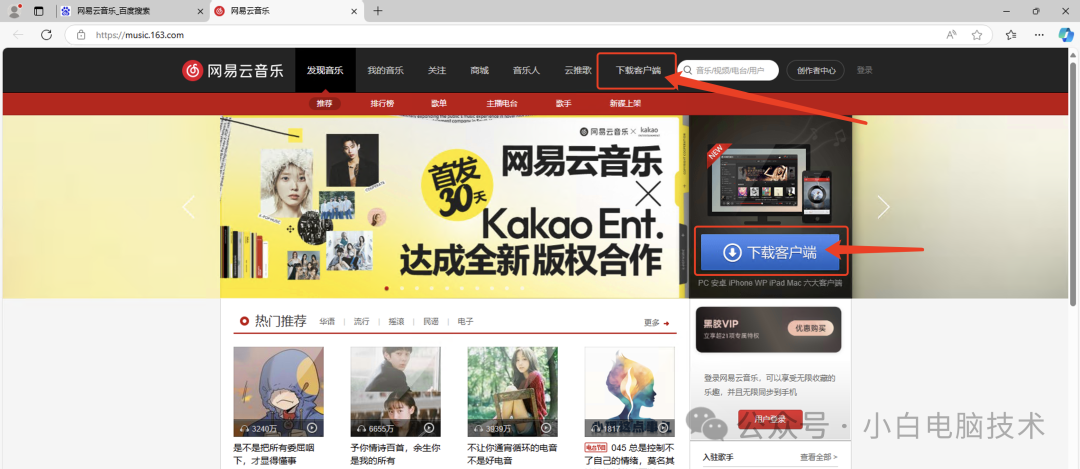
Task: Open the girl on chair playlist cover
Action: (512, 391)
